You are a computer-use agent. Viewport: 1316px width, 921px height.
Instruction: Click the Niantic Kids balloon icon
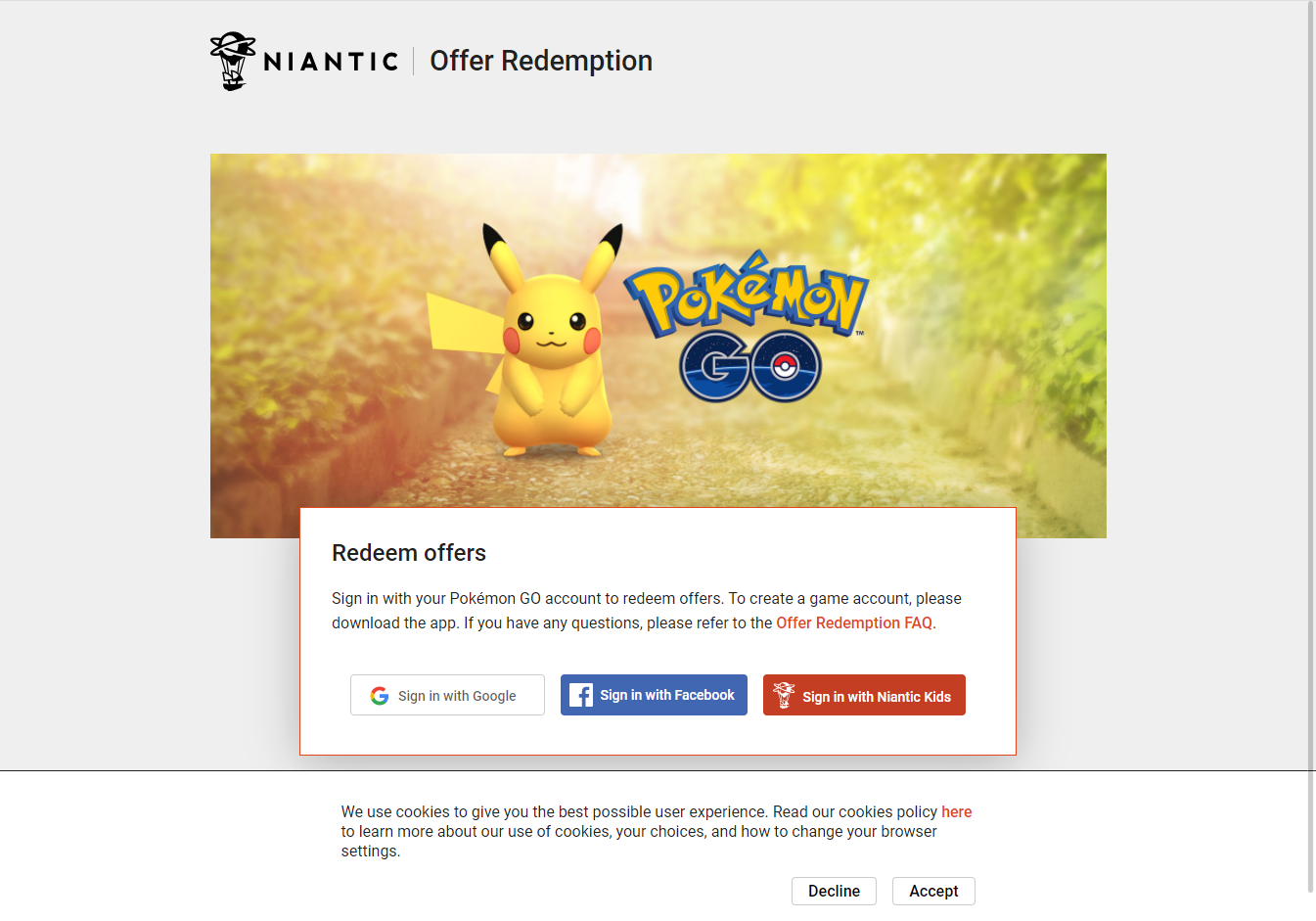784,695
